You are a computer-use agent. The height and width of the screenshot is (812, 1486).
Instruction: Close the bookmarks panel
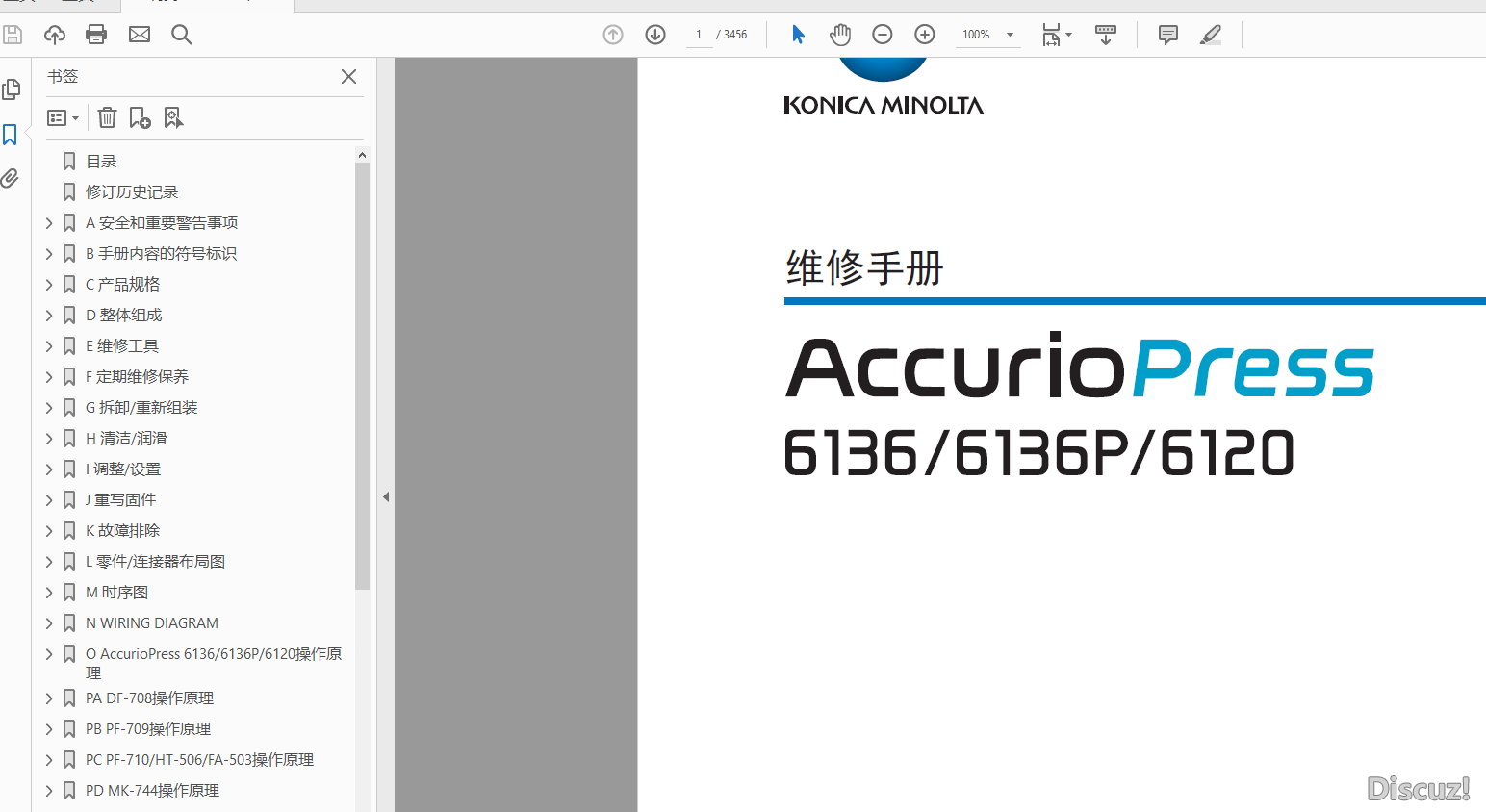click(348, 76)
